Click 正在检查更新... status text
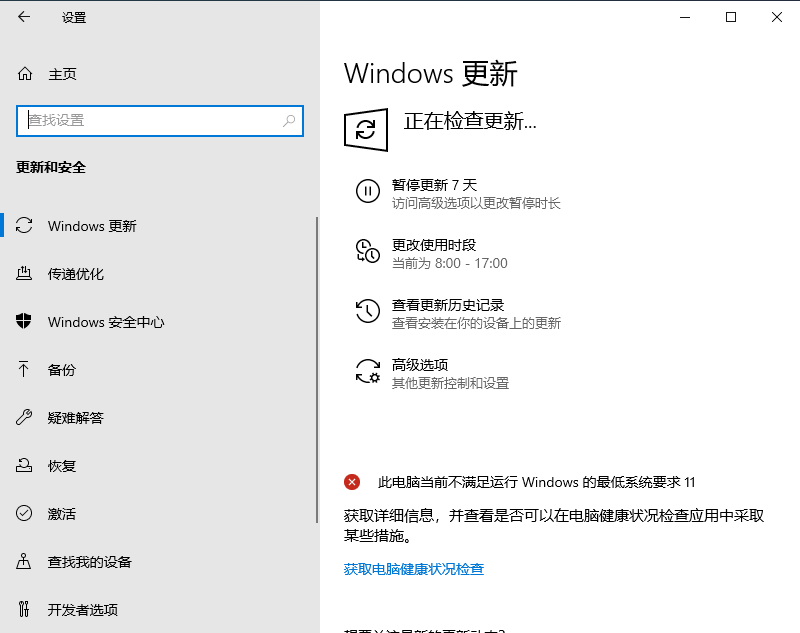 (x=470, y=121)
